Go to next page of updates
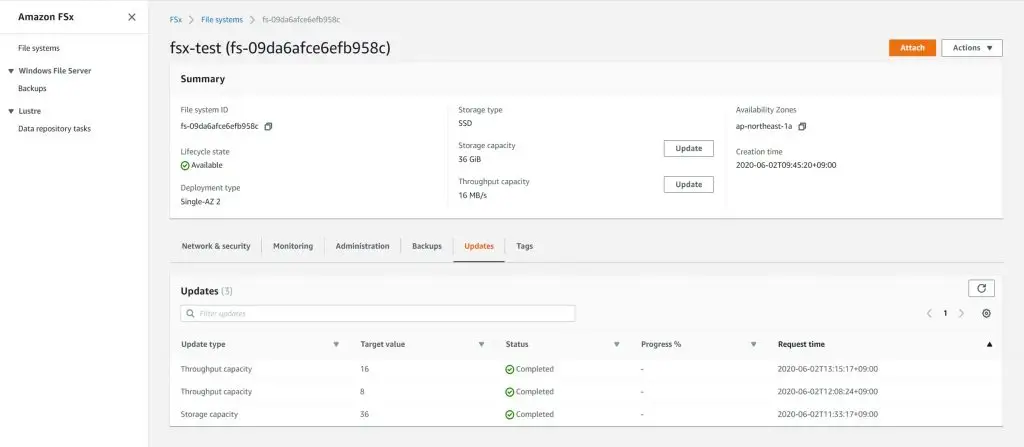 pos(961,314)
